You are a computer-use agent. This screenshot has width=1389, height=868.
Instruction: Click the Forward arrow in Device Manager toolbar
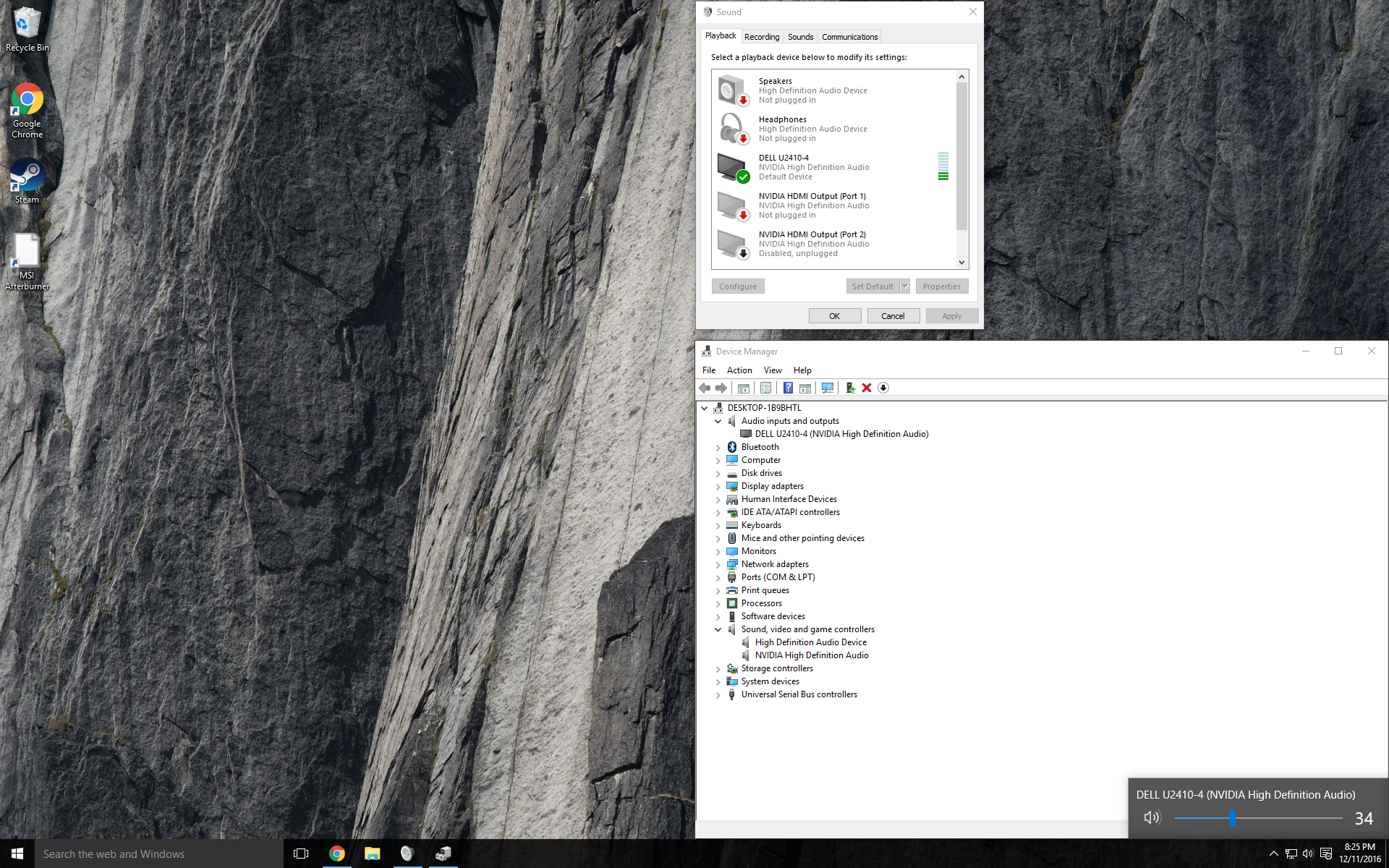[x=721, y=388]
